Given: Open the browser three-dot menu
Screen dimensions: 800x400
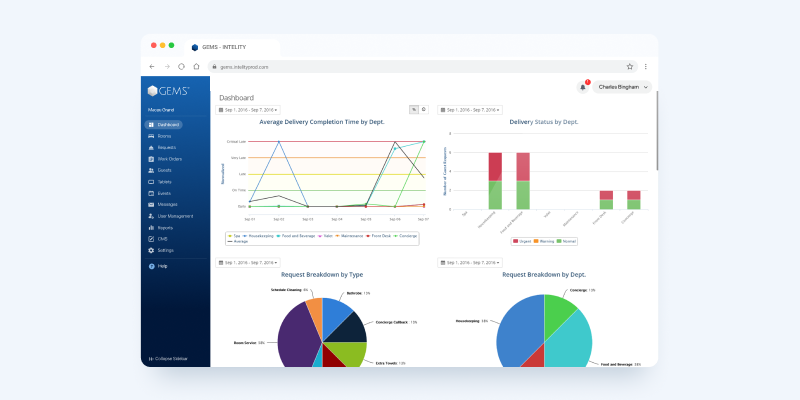Looking at the screenshot, I should (x=645, y=67).
